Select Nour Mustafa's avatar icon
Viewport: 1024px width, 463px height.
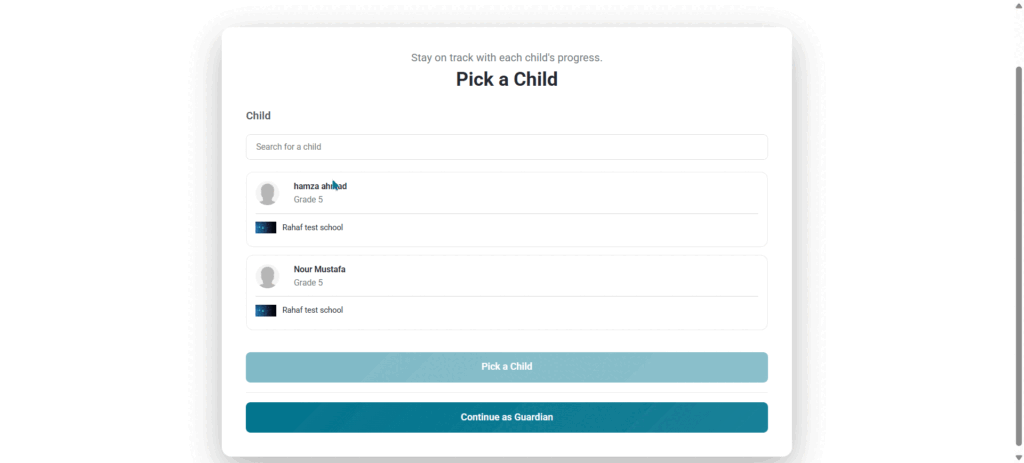click(x=267, y=276)
